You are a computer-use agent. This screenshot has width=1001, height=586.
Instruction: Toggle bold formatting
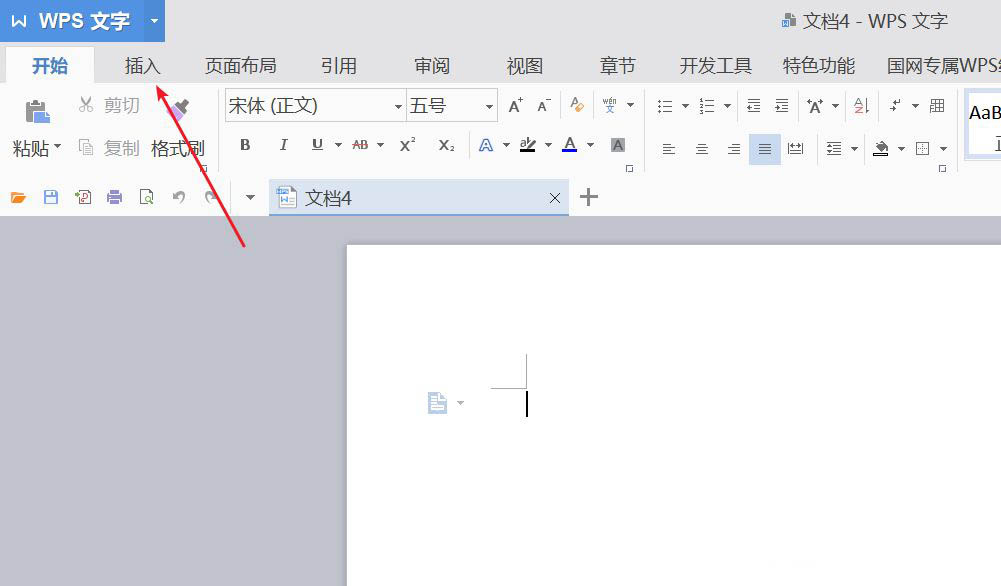pos(244,145)
